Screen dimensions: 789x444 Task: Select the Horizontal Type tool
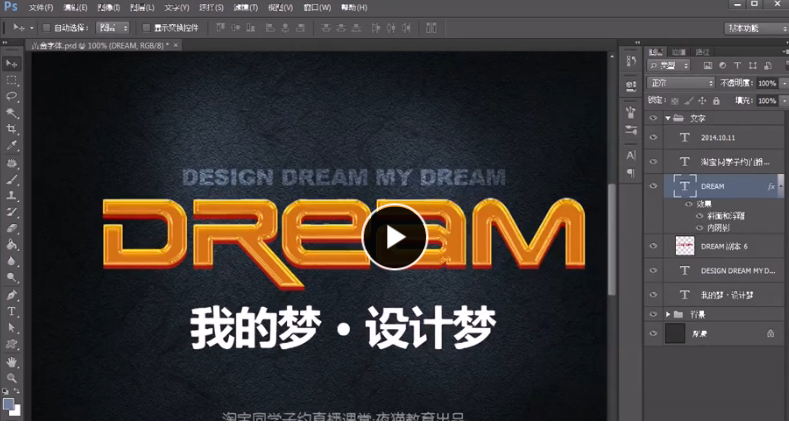11,312
